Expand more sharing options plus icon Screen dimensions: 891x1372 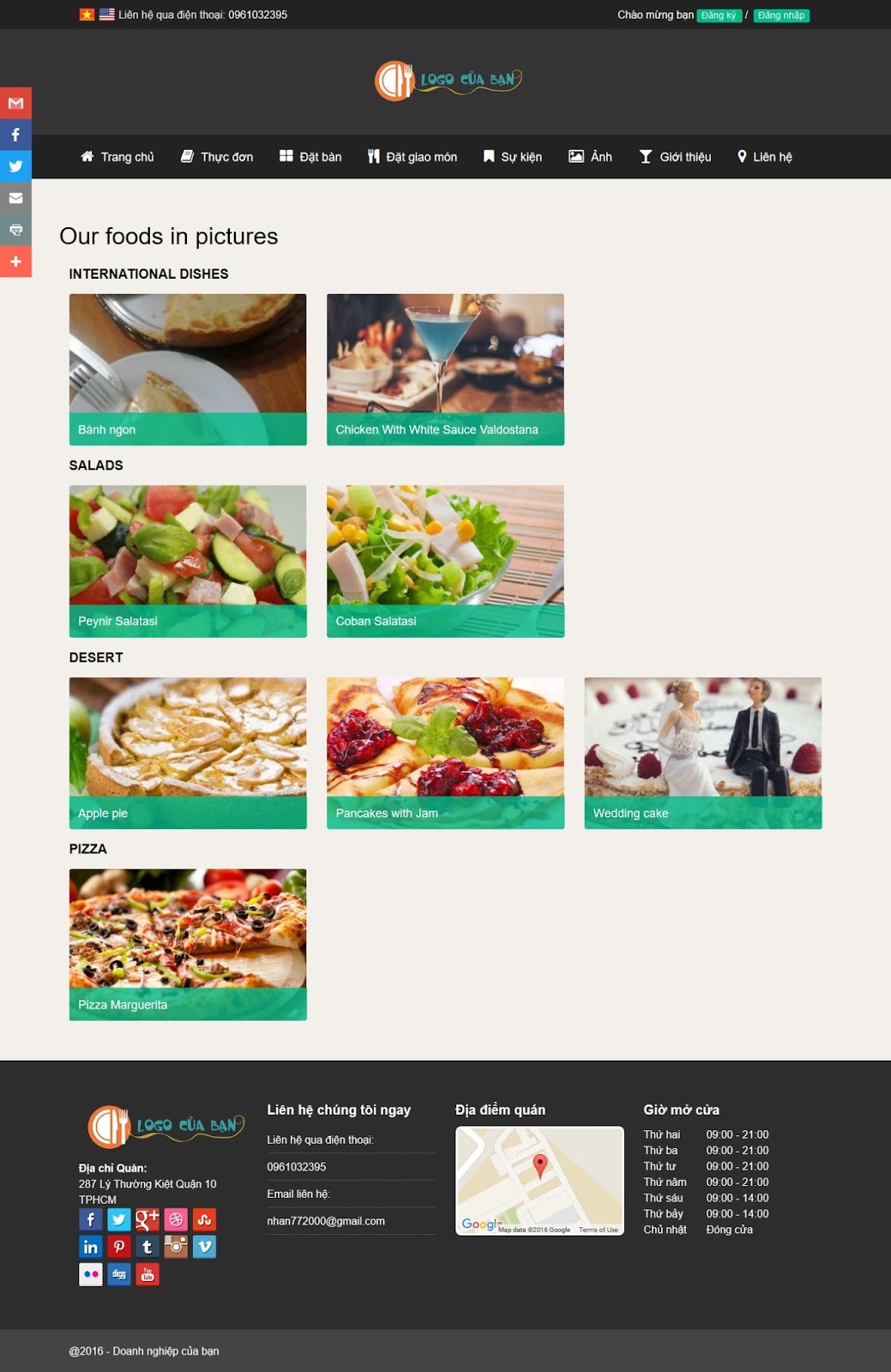tap(15, 262)
